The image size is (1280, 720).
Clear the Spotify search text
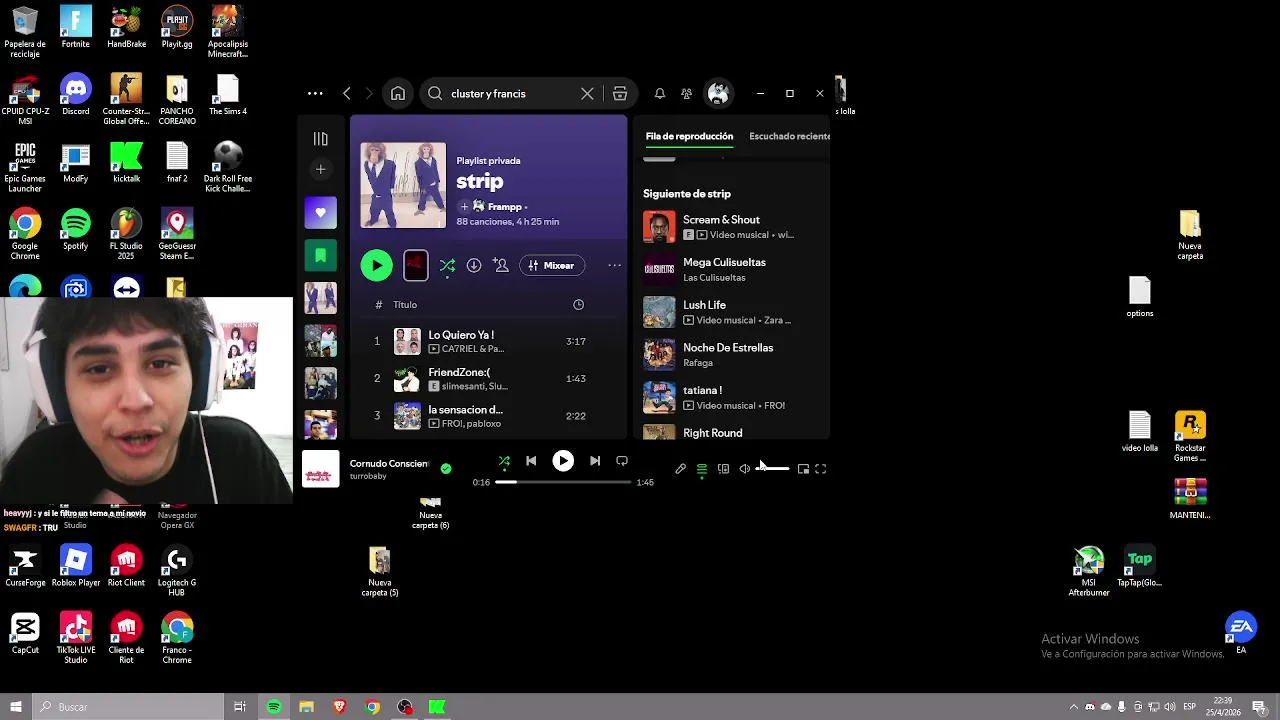point(587,93)
